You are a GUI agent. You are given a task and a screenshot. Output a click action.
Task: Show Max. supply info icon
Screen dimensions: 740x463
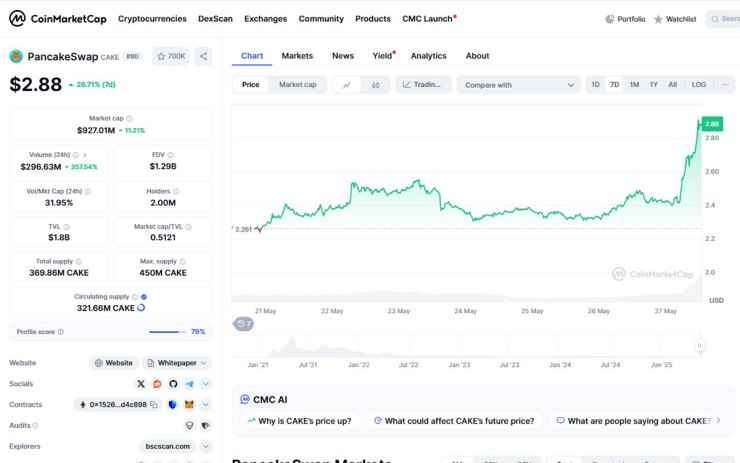[183, 261]
